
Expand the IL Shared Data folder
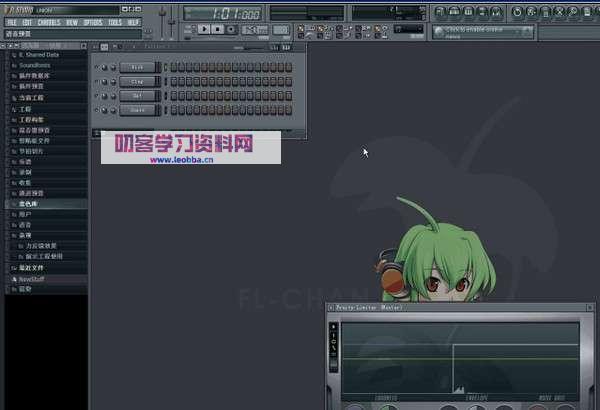(46, 55)
